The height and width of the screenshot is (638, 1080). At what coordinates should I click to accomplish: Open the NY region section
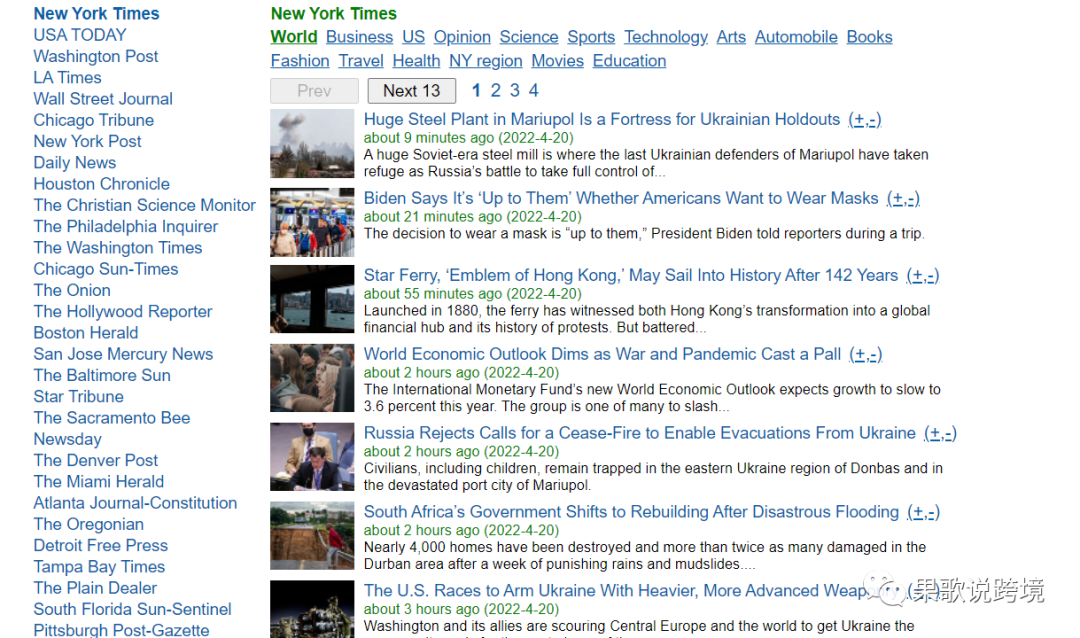click(x=486, y=61)
